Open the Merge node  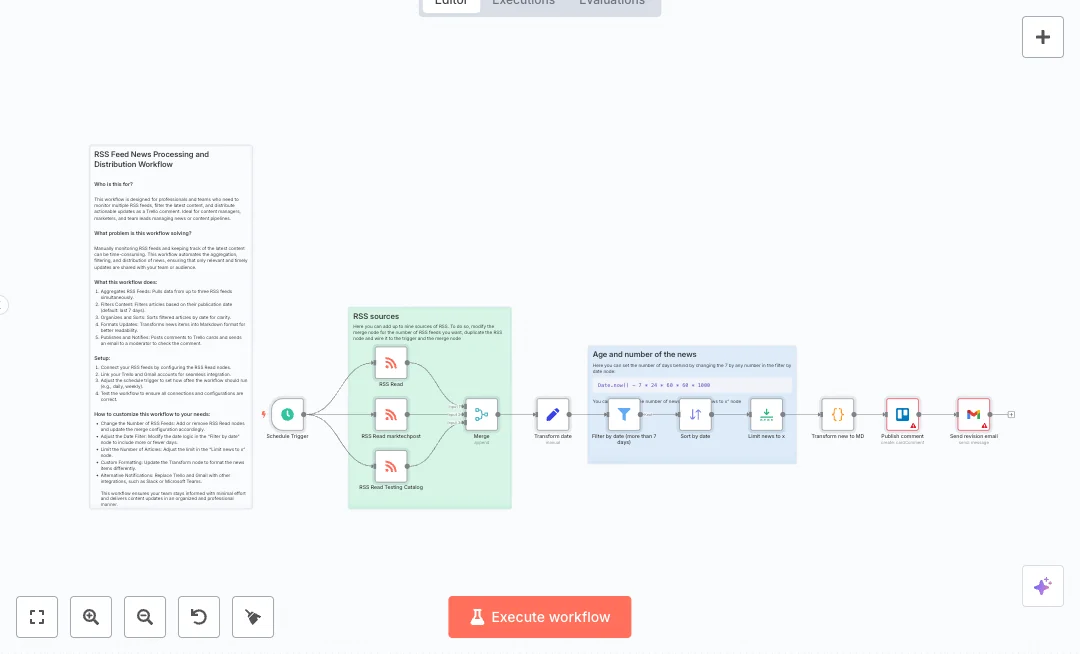(x=481, y=414)
